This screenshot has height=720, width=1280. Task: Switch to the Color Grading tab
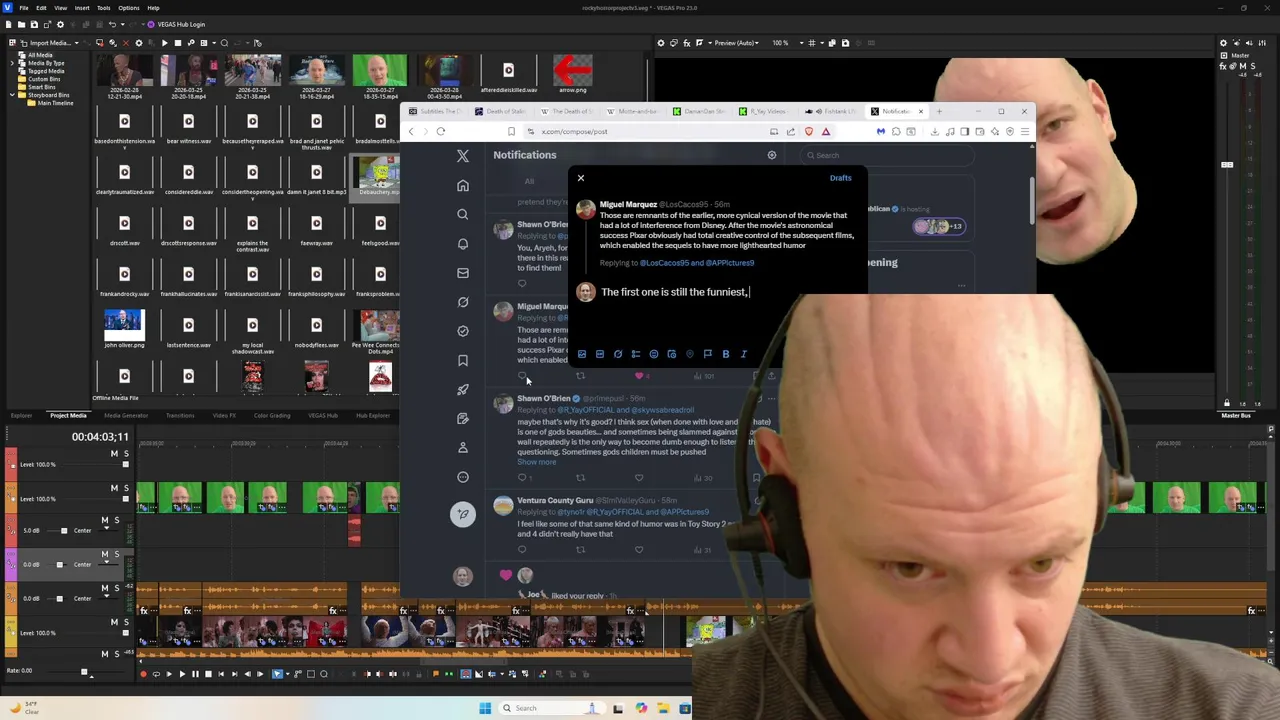pyautogui.click(x=272, y=416)
